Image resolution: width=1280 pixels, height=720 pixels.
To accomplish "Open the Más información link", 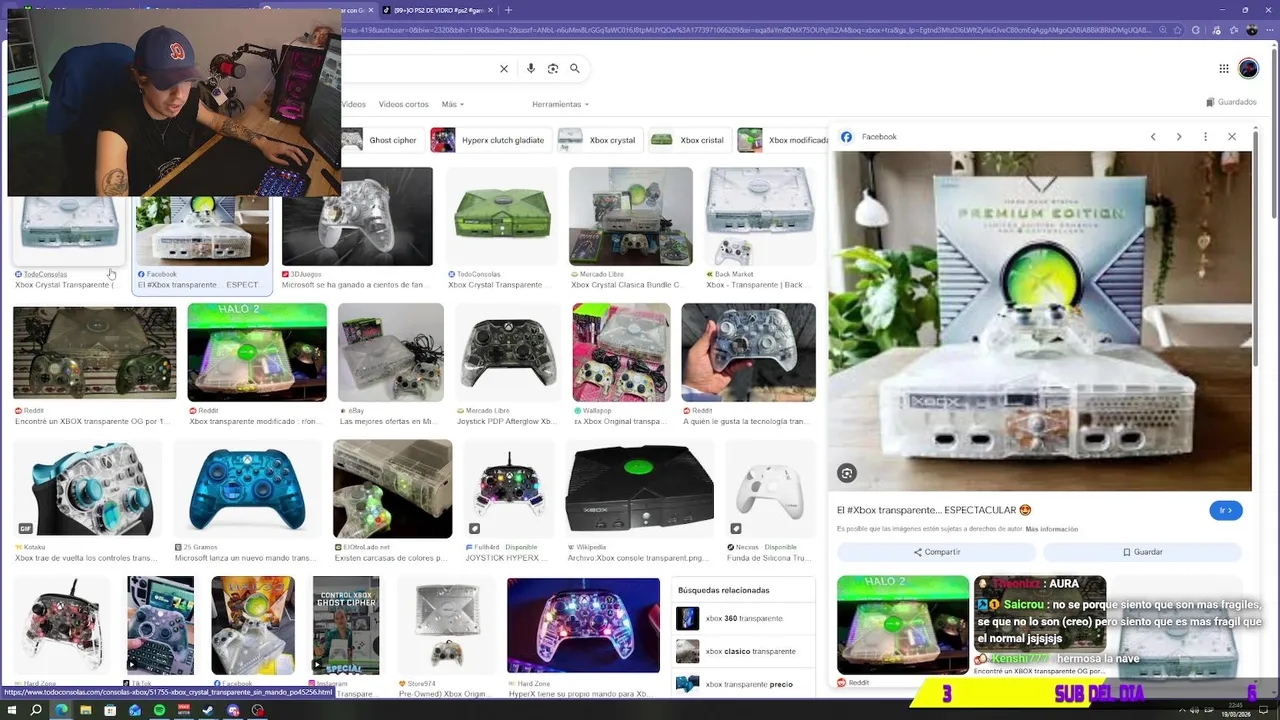I will 1052,529.
